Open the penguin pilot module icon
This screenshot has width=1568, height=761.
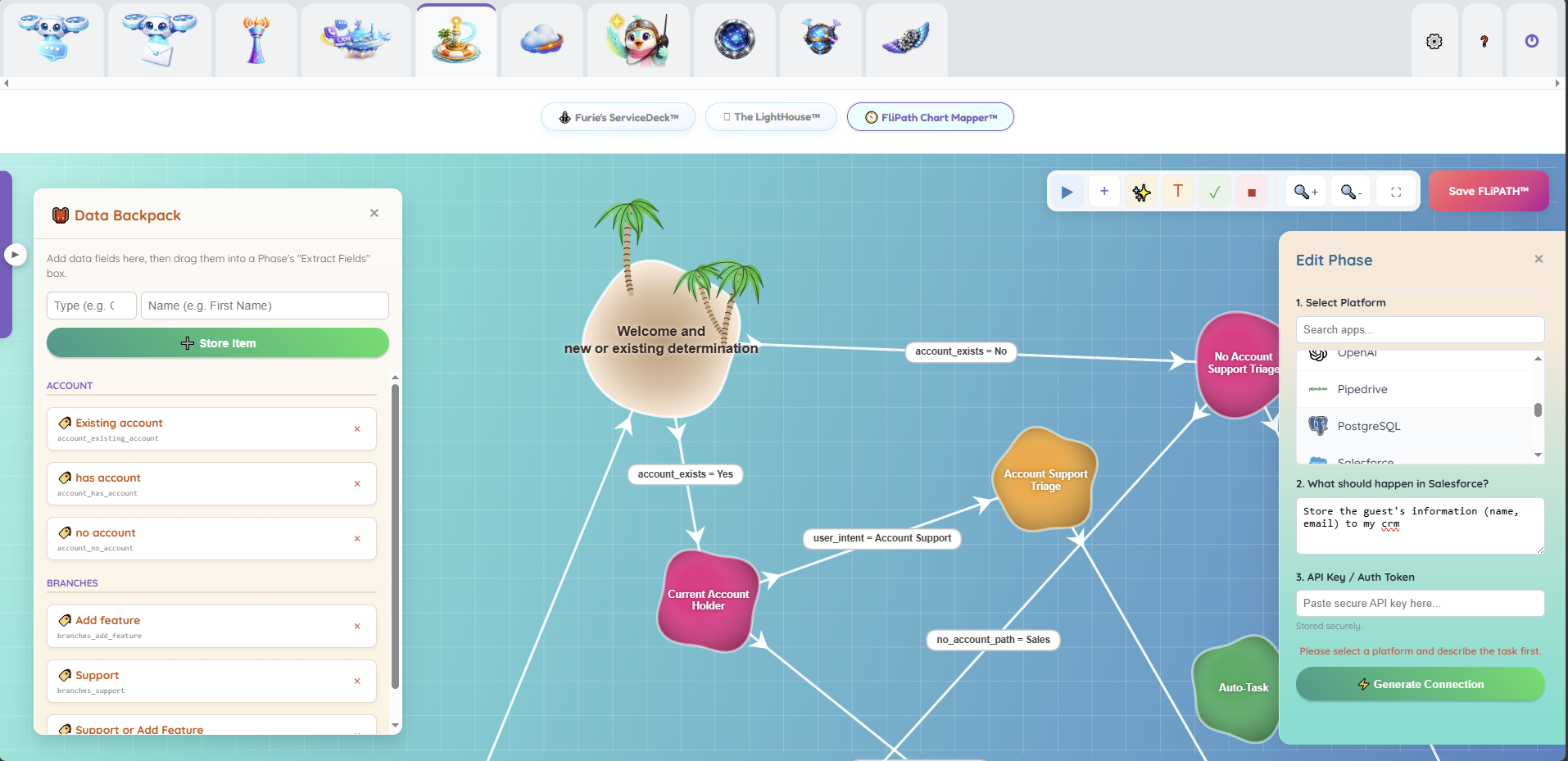click(637, 39)
